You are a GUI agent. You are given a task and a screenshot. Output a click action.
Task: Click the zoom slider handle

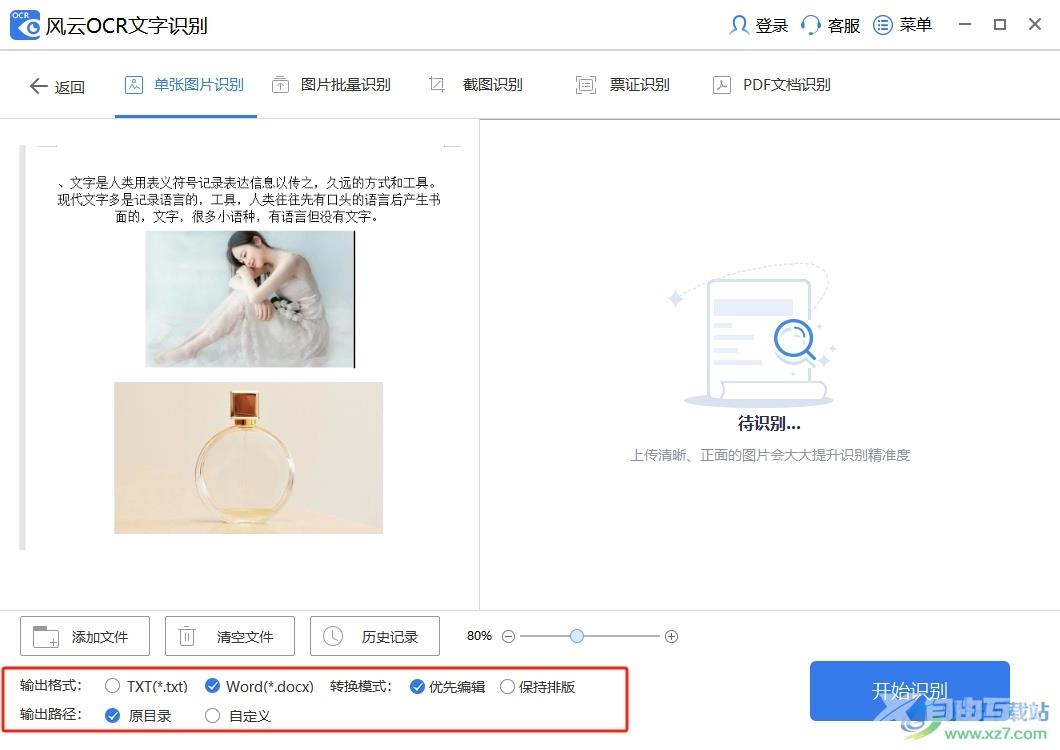pyautogui.click(x=577, y=636)
